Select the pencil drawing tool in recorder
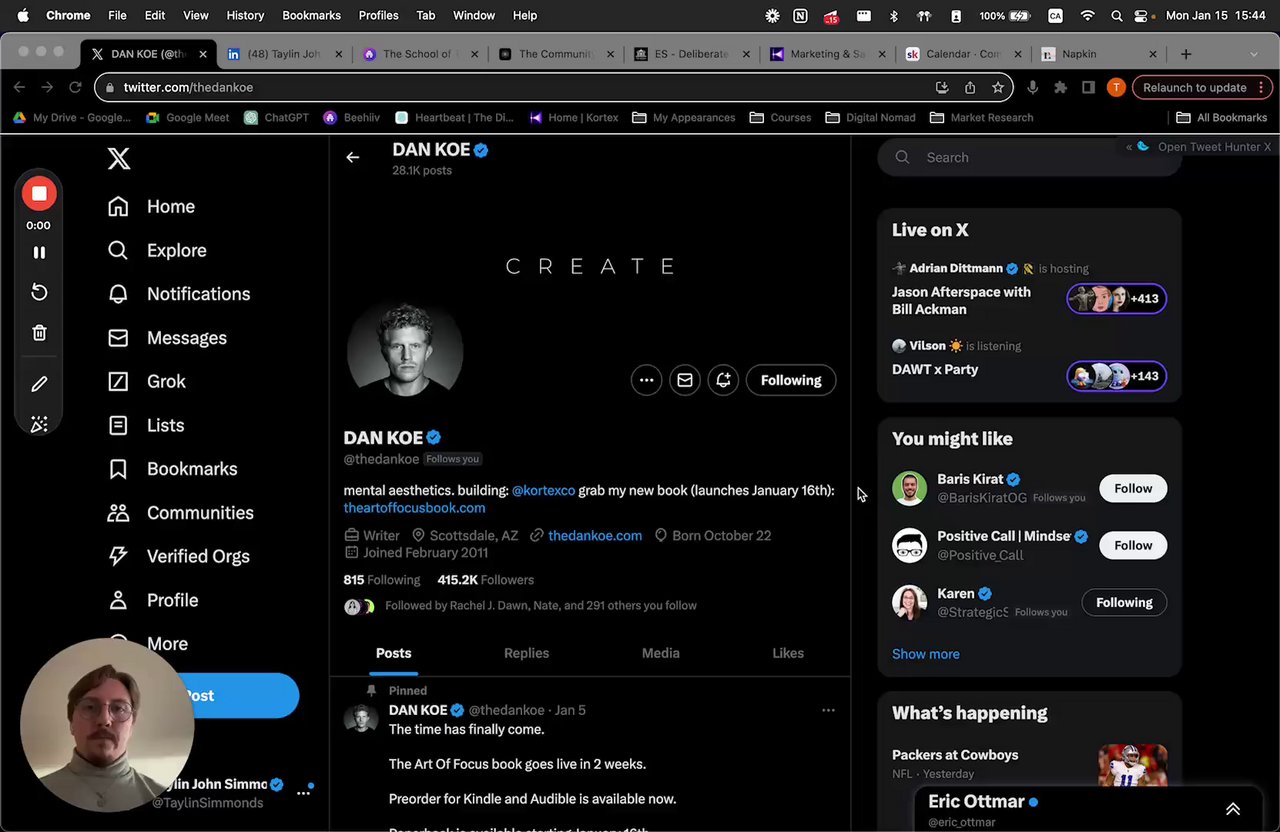 pos(39,384)
